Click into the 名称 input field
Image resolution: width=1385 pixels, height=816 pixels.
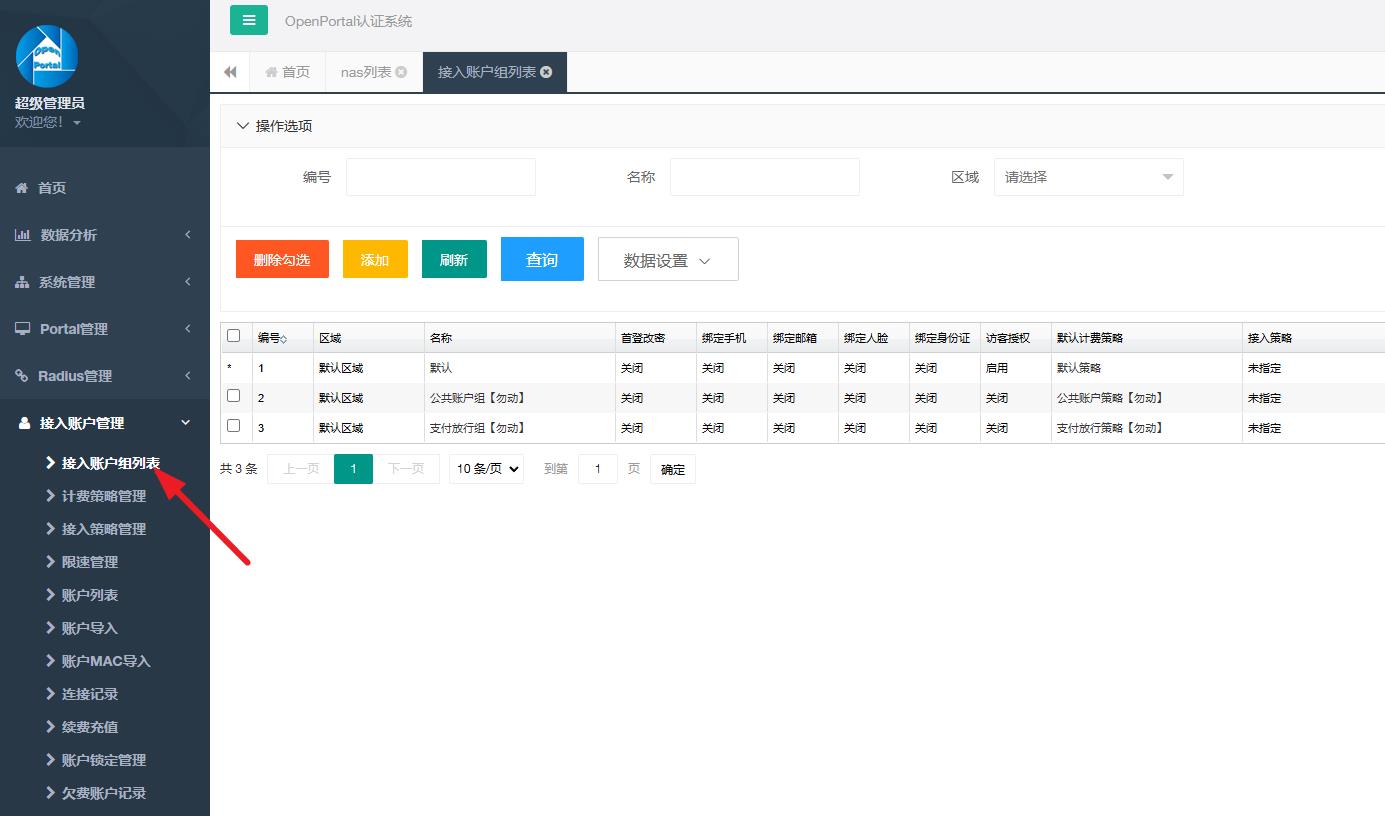[765, 177]
